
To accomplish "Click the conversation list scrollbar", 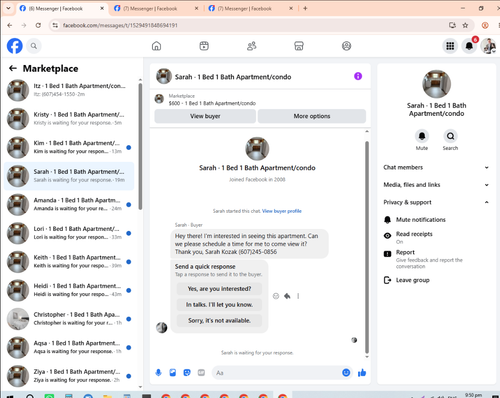I will tap(140, 147).
